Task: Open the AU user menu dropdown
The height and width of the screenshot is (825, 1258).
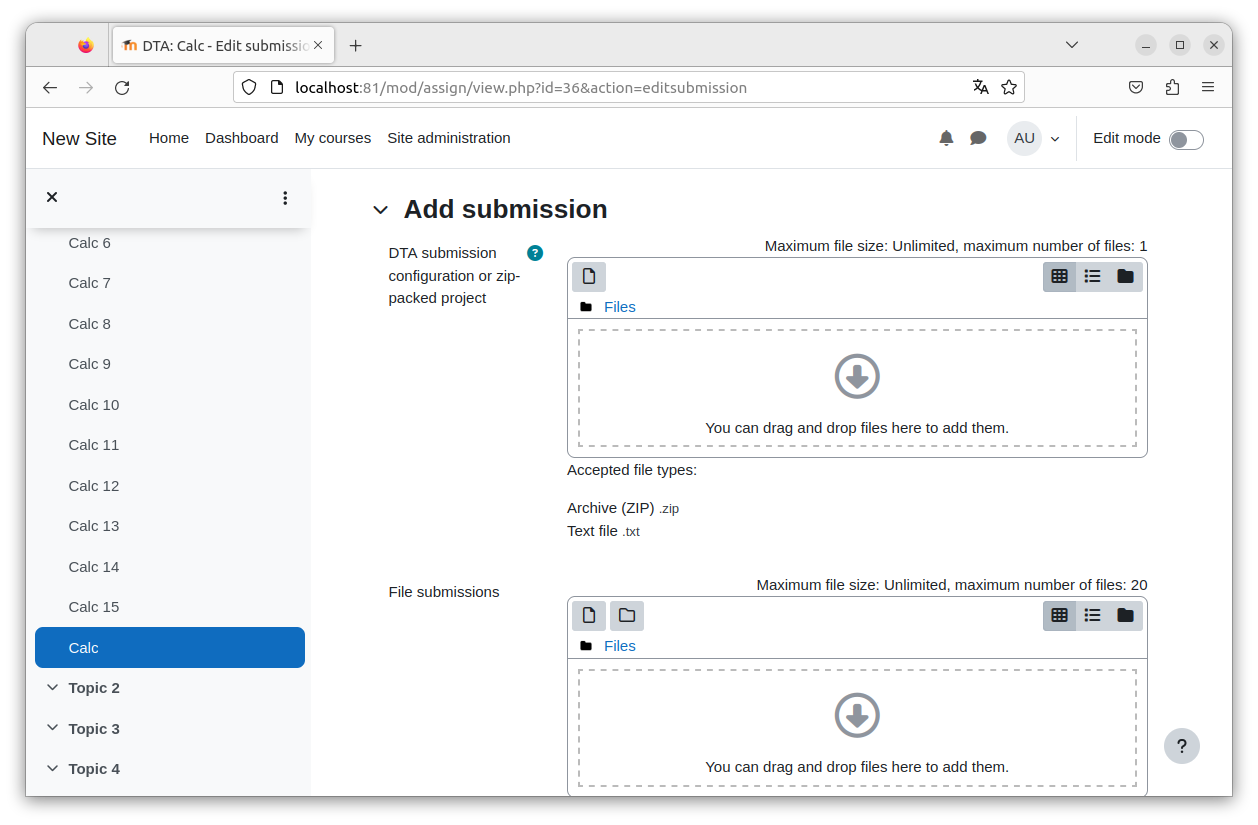Action: [x=1034, y=138]
